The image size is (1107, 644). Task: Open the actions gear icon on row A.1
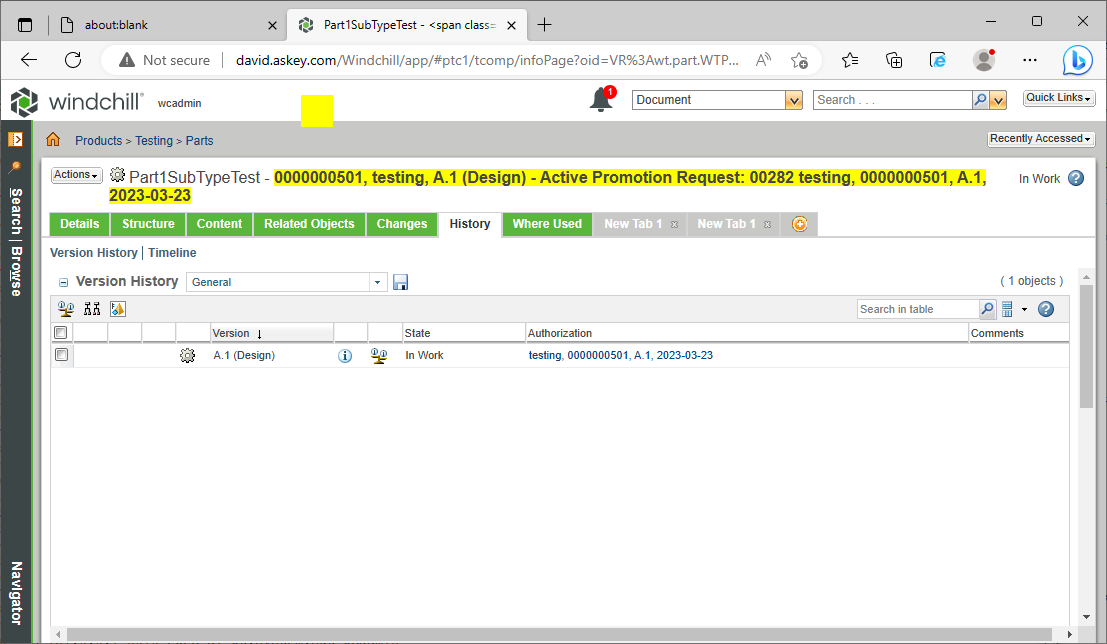tap(187, 355)
